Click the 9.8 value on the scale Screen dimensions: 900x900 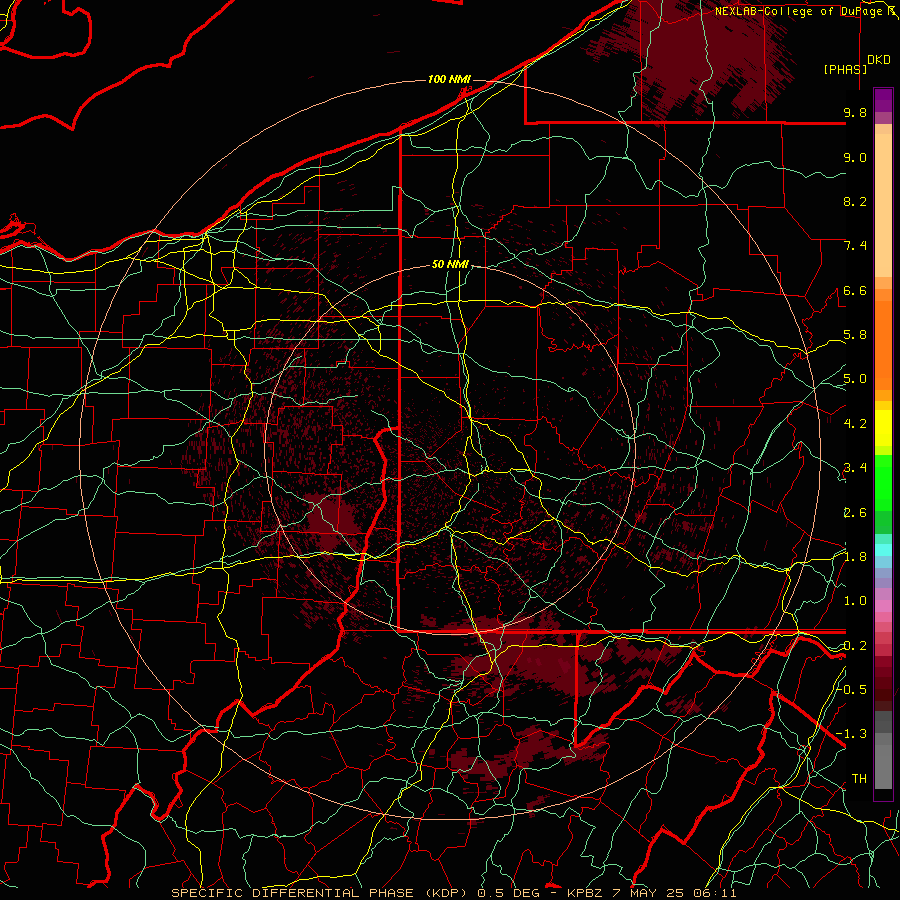click(x=855, y=112)
